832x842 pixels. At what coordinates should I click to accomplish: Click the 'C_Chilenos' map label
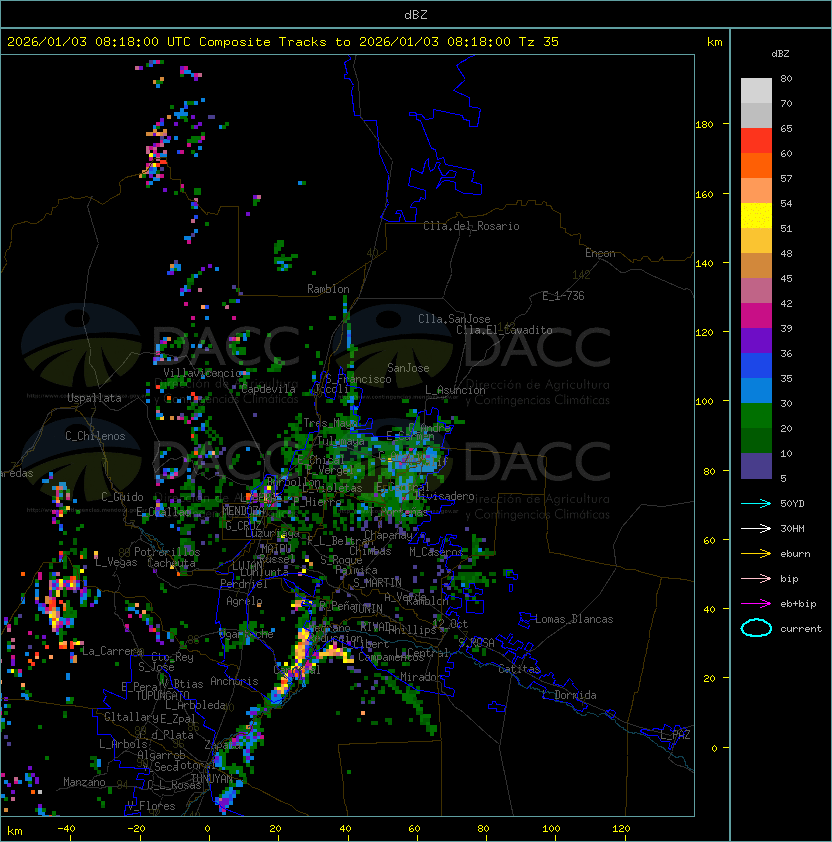pos(95,436)
